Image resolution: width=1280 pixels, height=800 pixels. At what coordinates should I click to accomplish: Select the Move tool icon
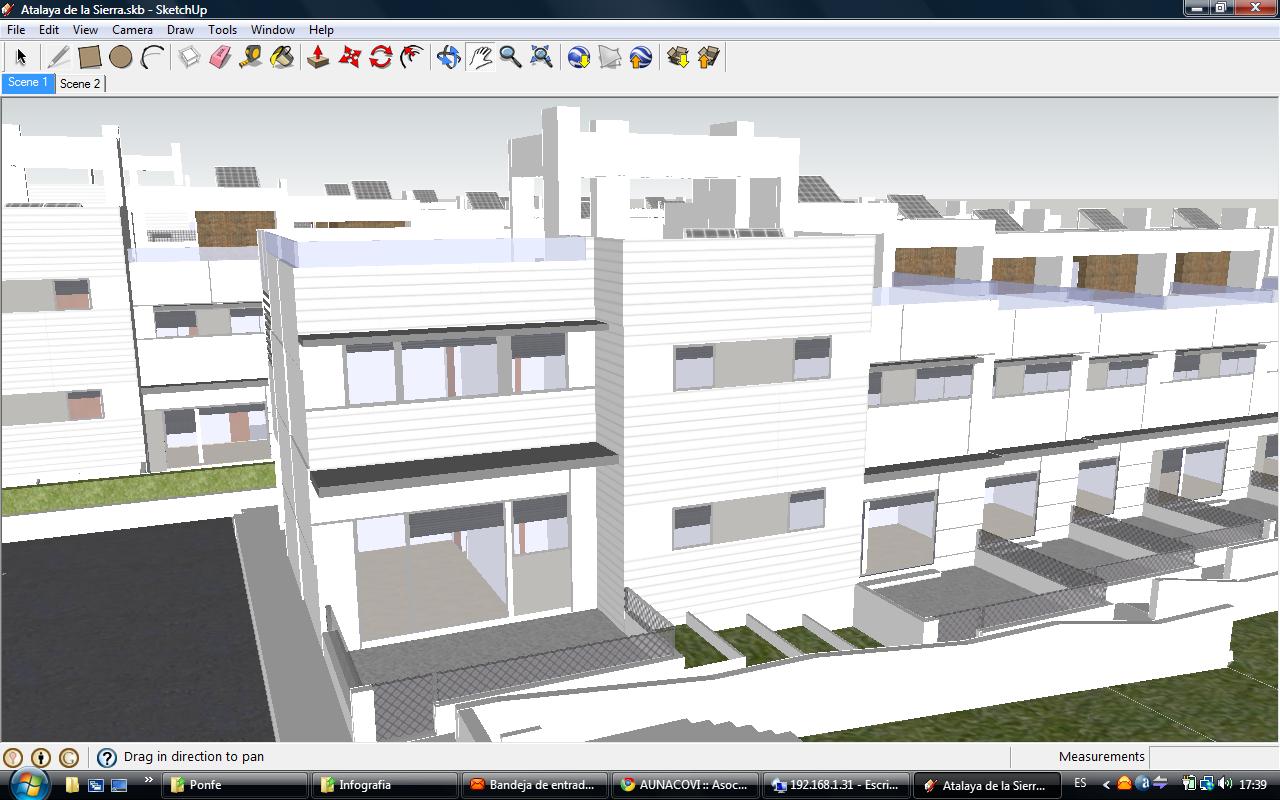coord(349,57)
